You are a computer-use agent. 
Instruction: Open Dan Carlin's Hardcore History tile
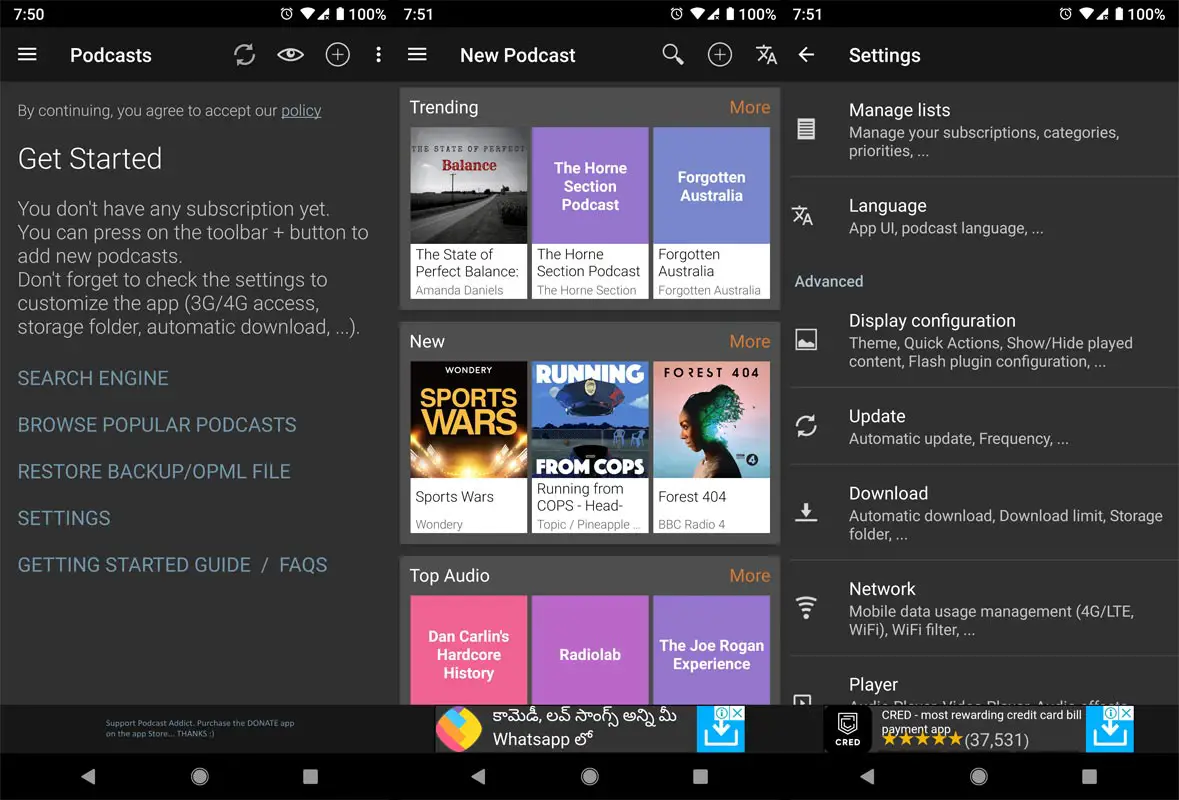(x=468, y=650)
